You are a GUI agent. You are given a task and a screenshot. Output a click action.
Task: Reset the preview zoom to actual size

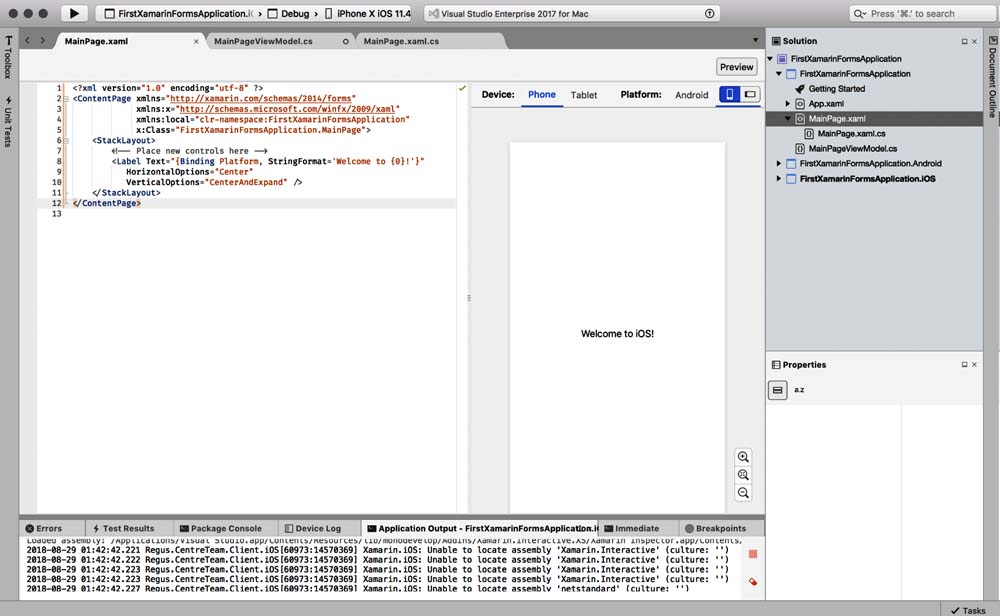point(743,474)
